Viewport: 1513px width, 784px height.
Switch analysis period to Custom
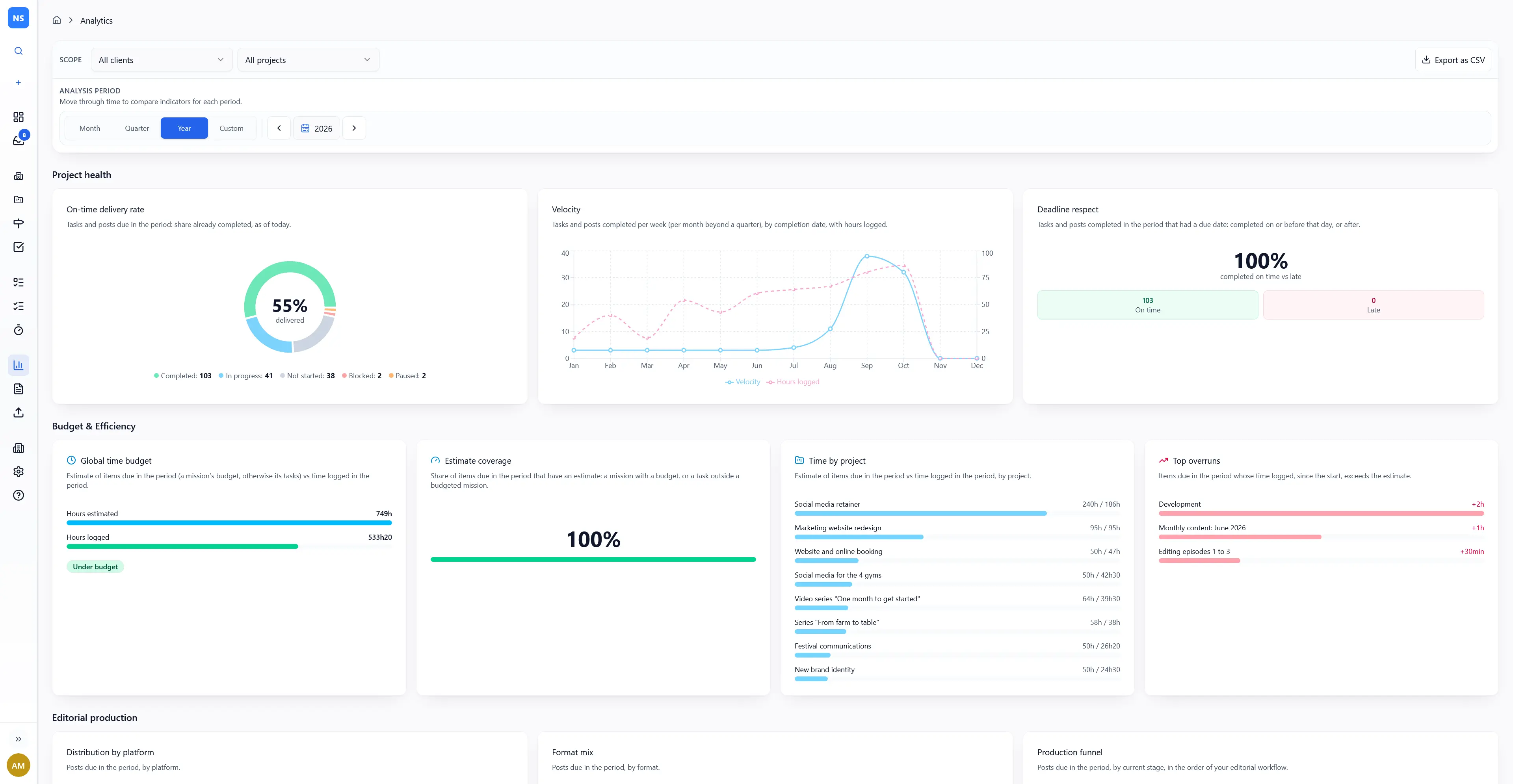point(231,128)
